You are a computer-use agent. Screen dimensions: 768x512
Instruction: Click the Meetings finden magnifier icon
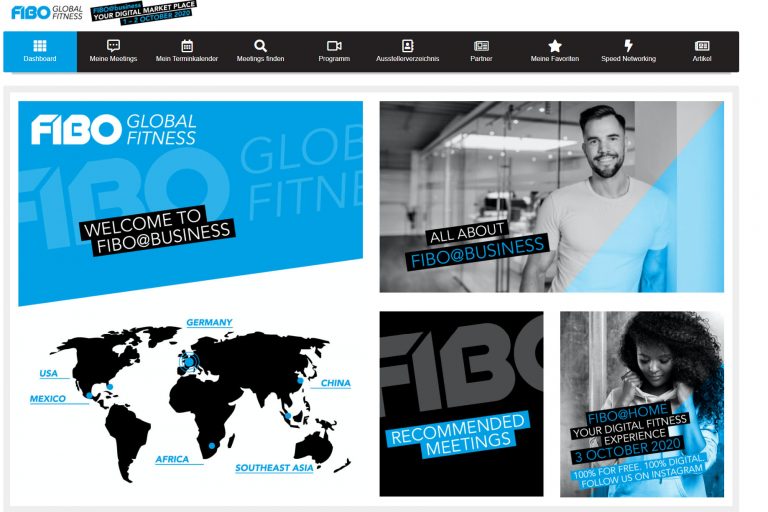point(260,46)
